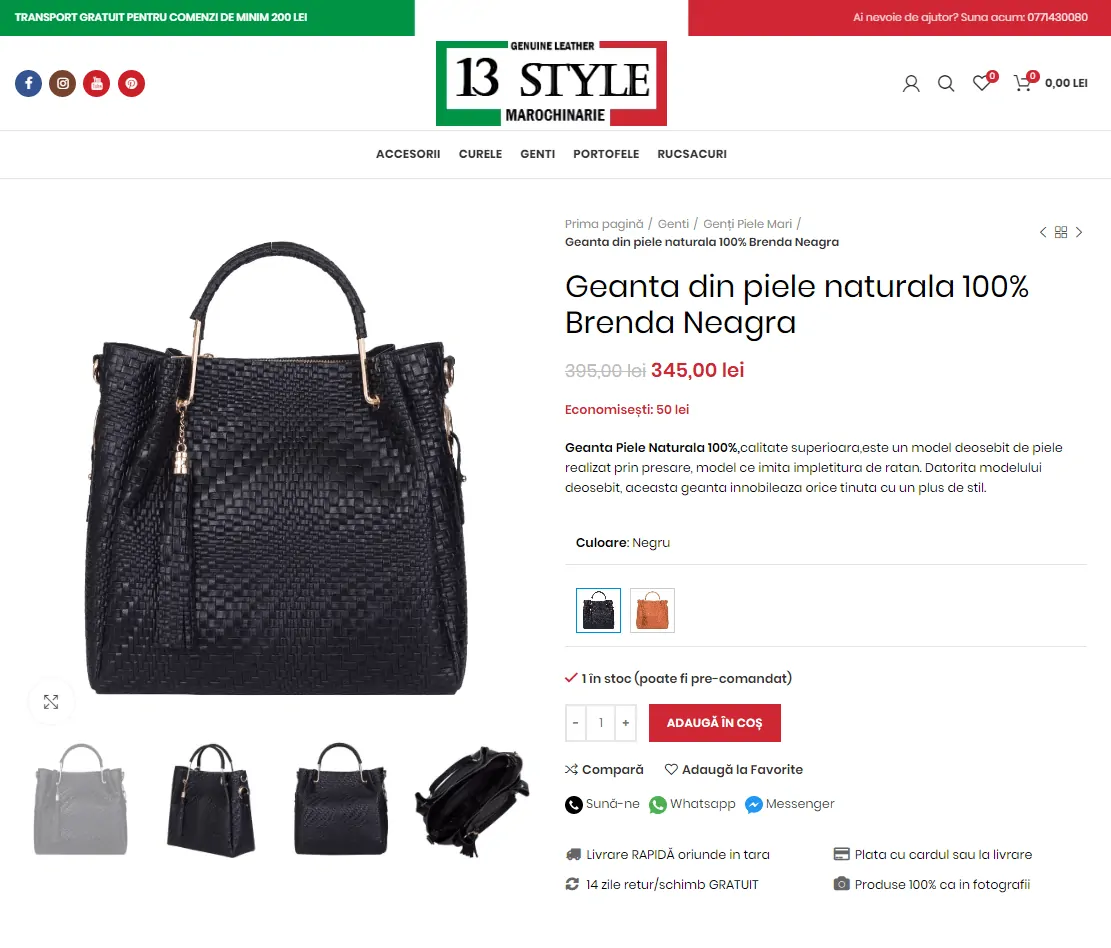Open the YouTube social icon
Viewport: 1111px width, 948px height.
[96, 84]
